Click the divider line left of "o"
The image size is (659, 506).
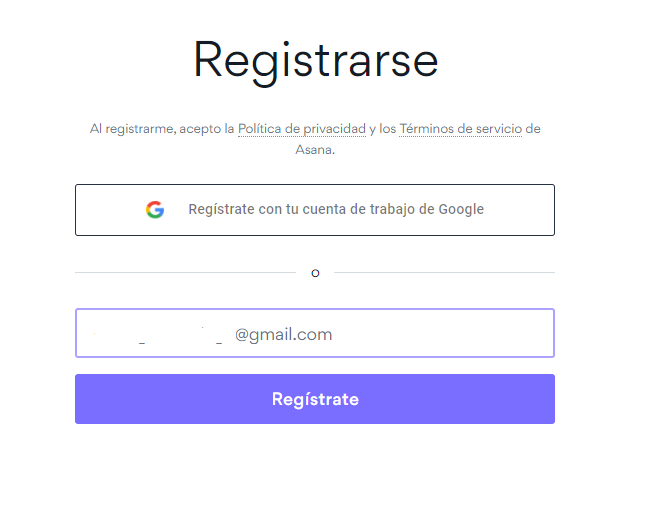pyautogui.click(x=185, y=272)
